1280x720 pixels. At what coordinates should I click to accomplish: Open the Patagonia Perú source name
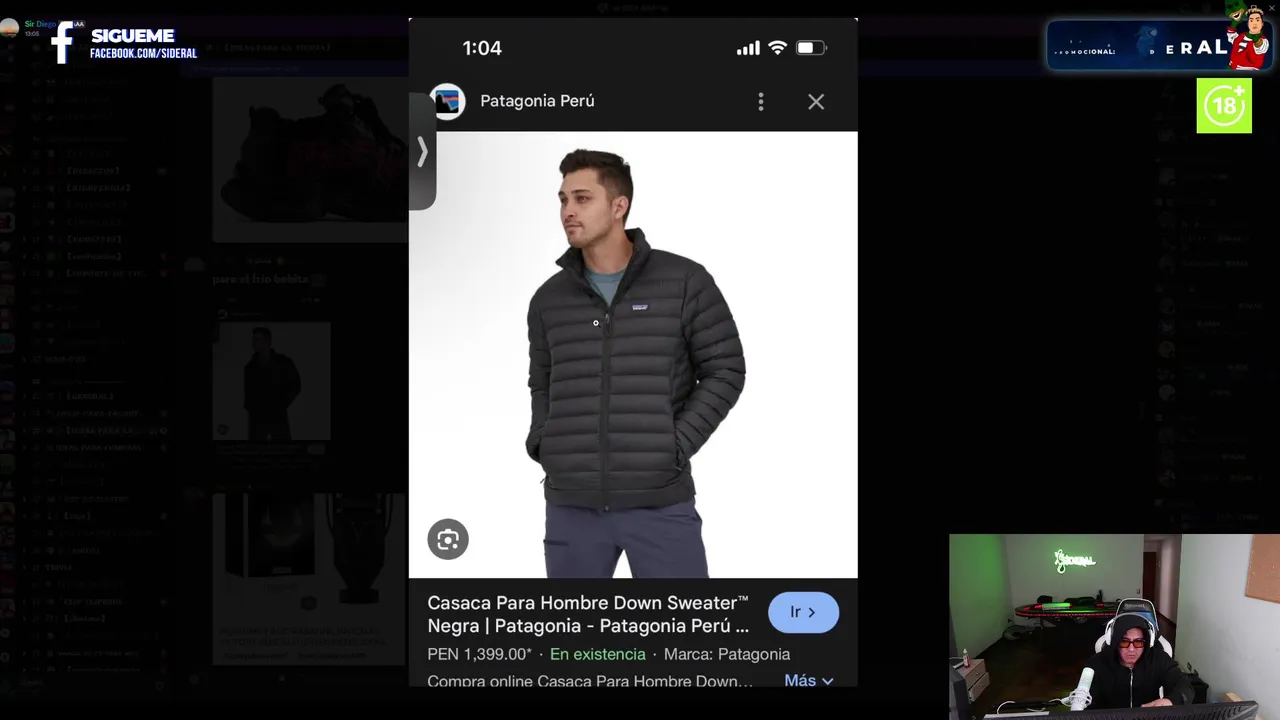[537, 101]
